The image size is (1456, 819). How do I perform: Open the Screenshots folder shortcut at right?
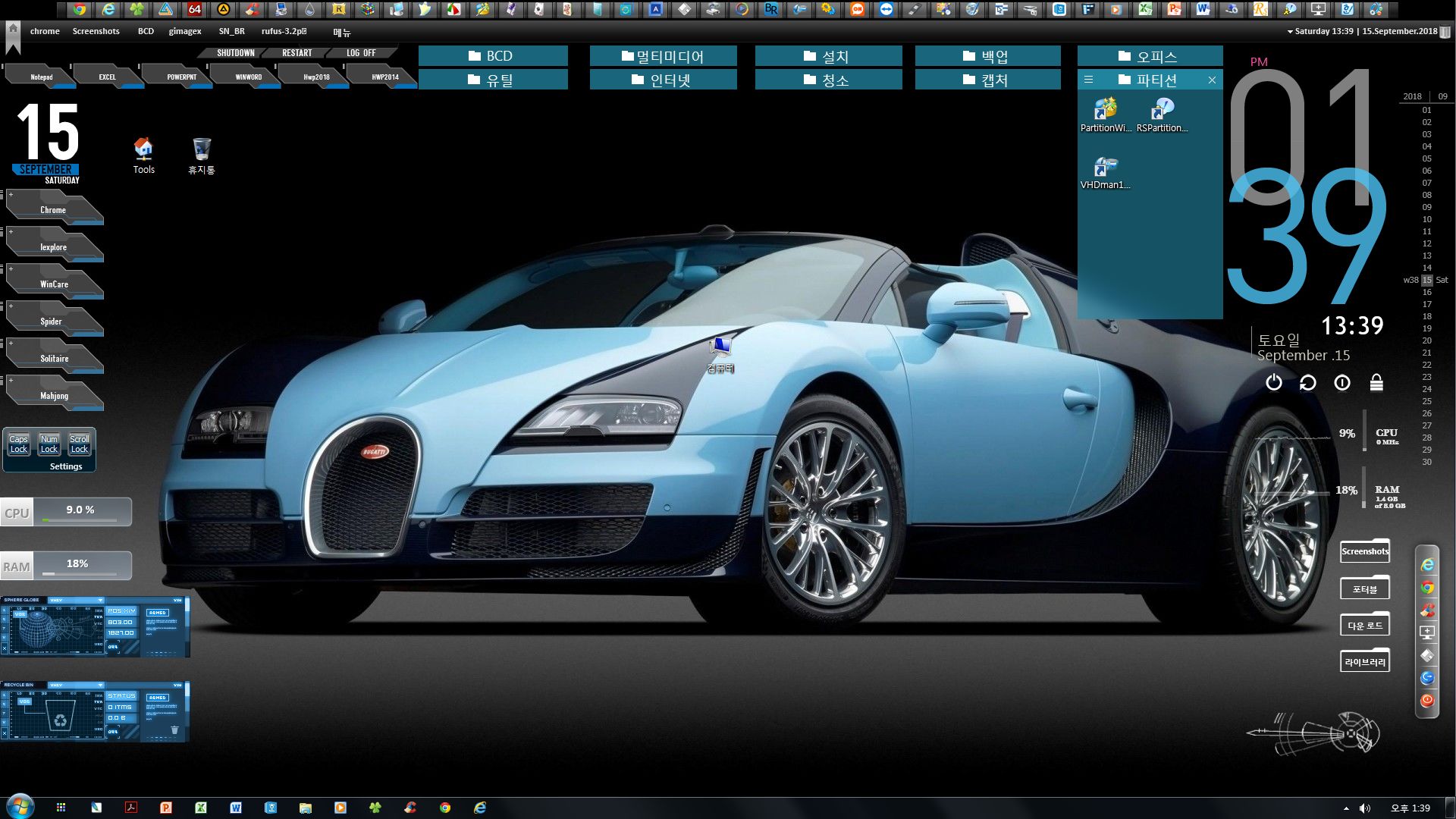pyautogui.click(x=1365, y=551)
